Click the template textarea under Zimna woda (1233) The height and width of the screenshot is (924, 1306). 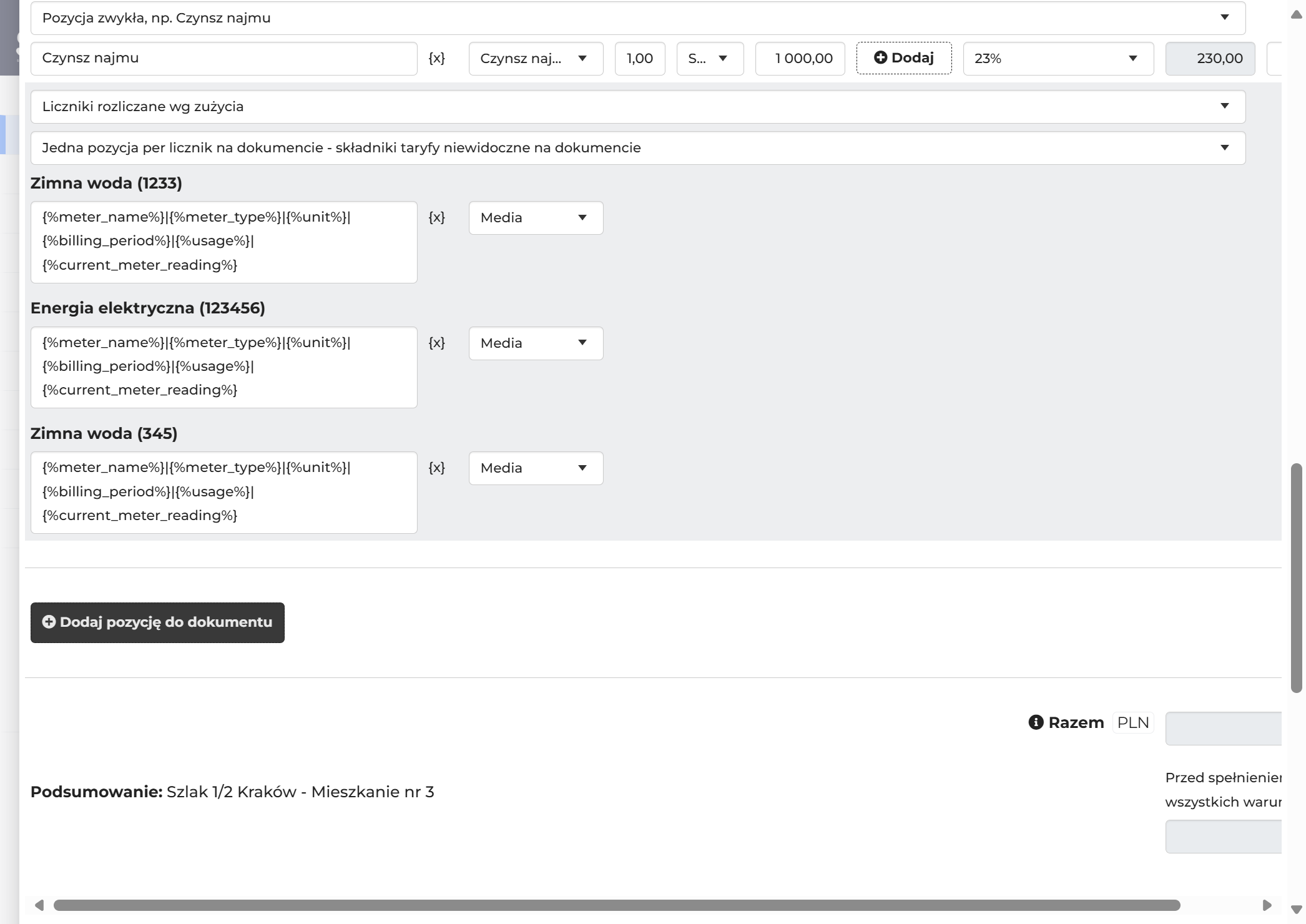(223, 242)
